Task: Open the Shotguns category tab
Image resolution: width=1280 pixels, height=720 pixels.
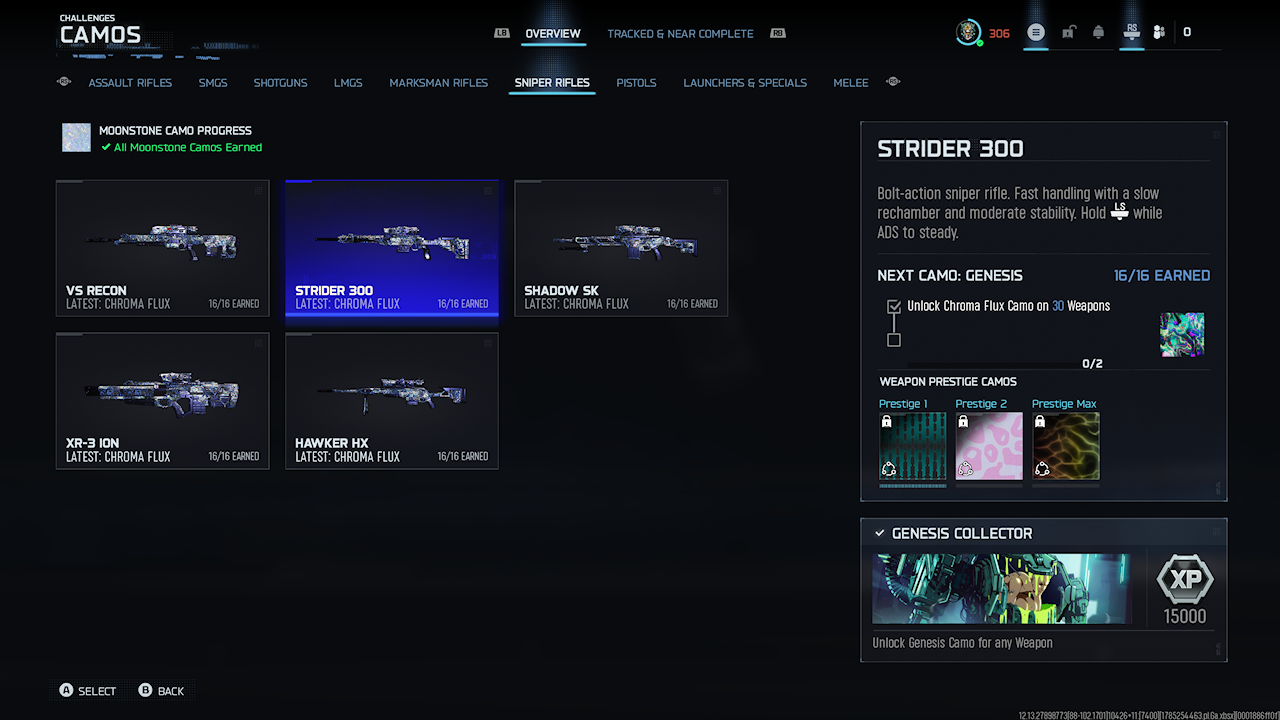Action: (x=280, y=83)
